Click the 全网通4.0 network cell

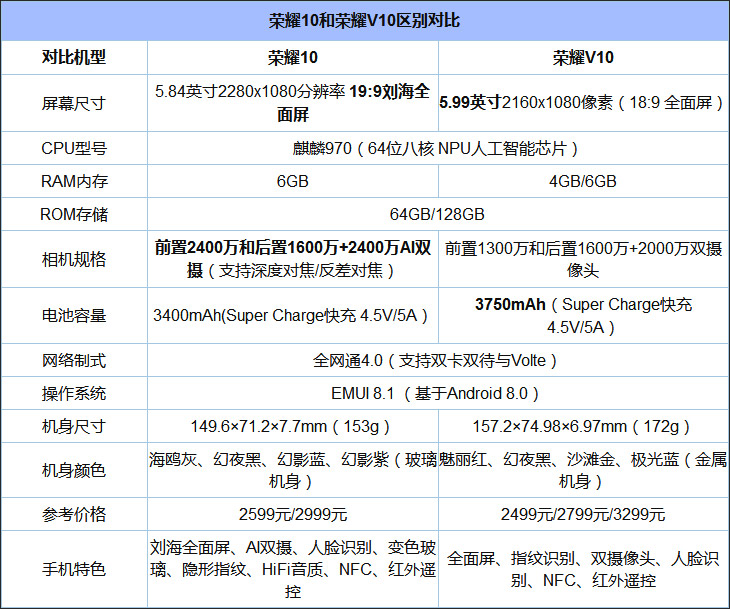click(438, 360)
